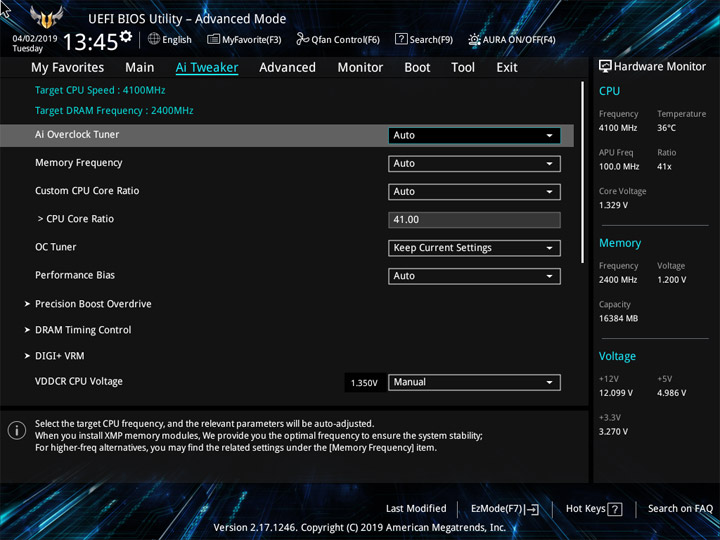Click the Target CPU Speed : 4100MHz text
The width and height of the screenshot is (720, 540).
(100, 90)
